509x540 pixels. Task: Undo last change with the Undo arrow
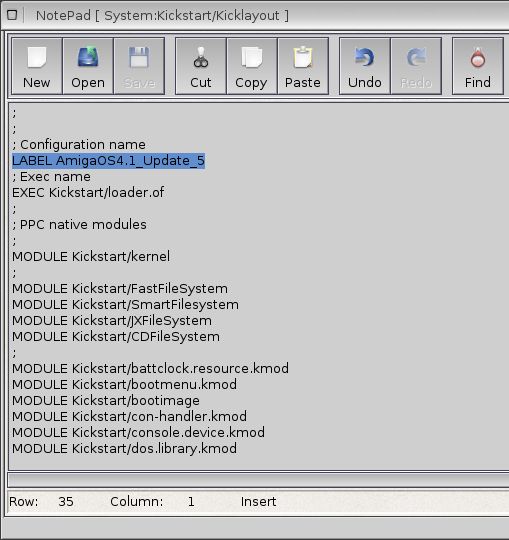pyautogui.click(x=365, y=66)
